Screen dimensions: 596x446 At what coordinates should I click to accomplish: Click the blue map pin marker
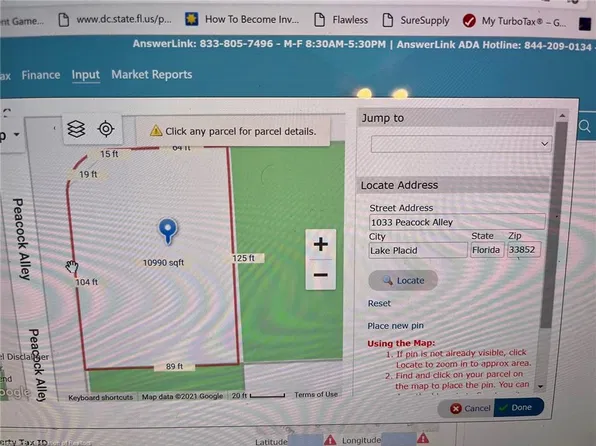pyautogui.click(x=168, y=231)
